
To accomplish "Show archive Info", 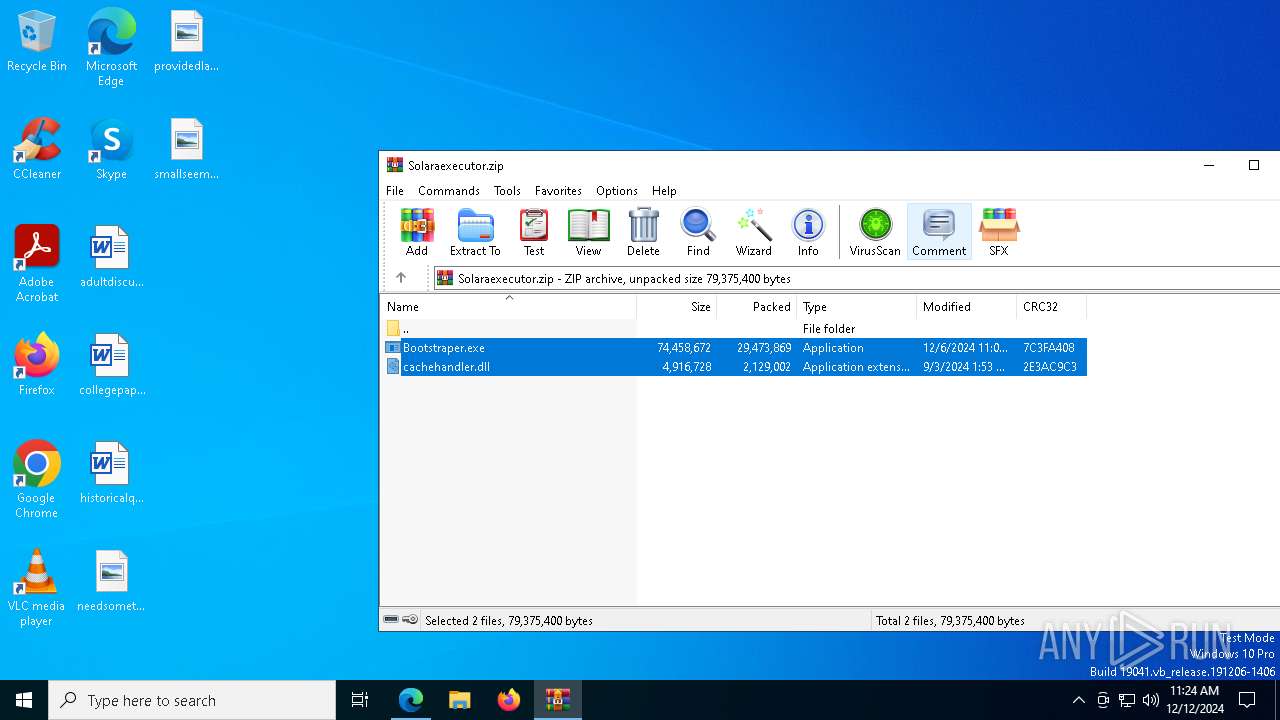I will [808, 232].
